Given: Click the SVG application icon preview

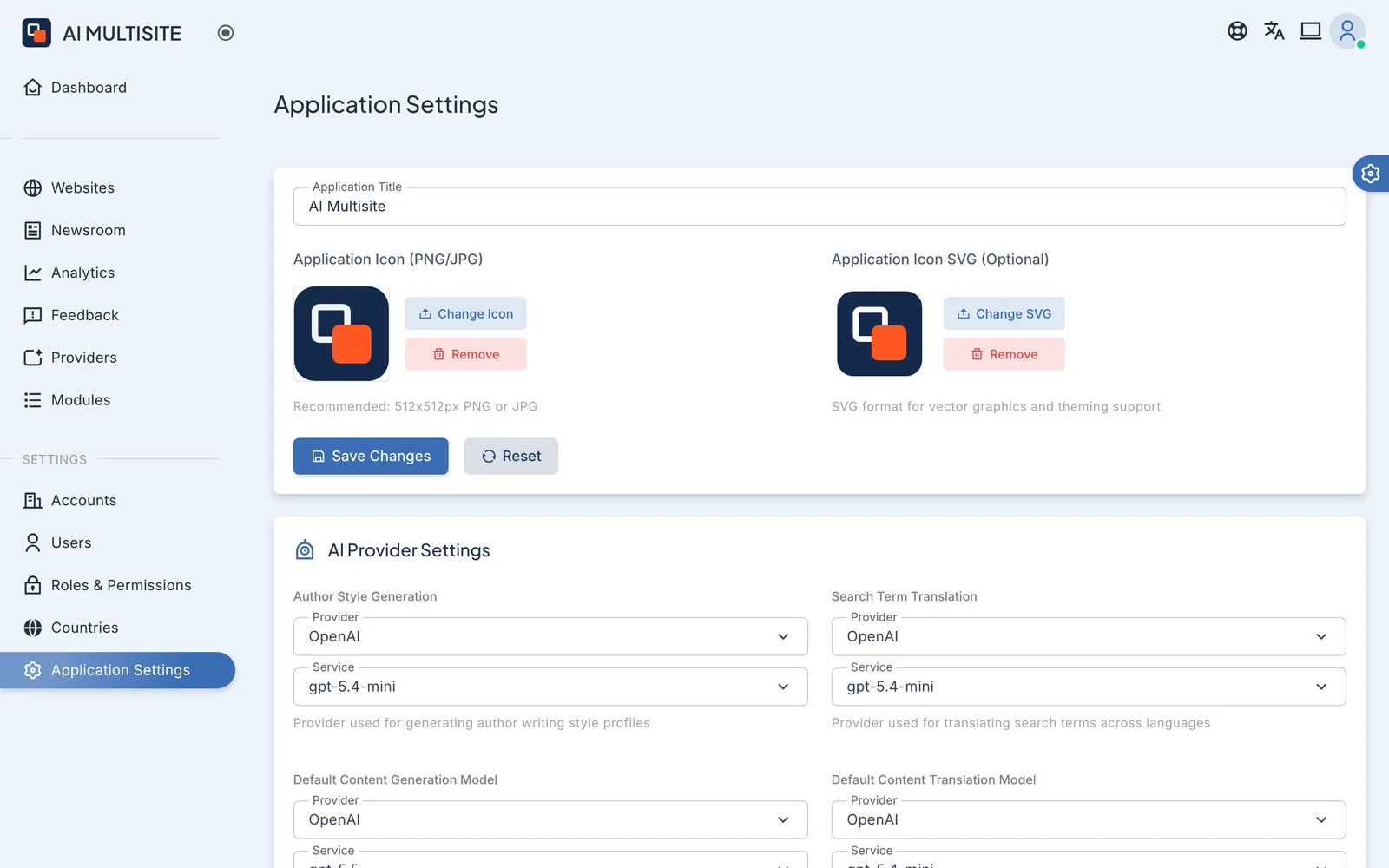Looking at the screenshot, I should [x=879, y=333].
